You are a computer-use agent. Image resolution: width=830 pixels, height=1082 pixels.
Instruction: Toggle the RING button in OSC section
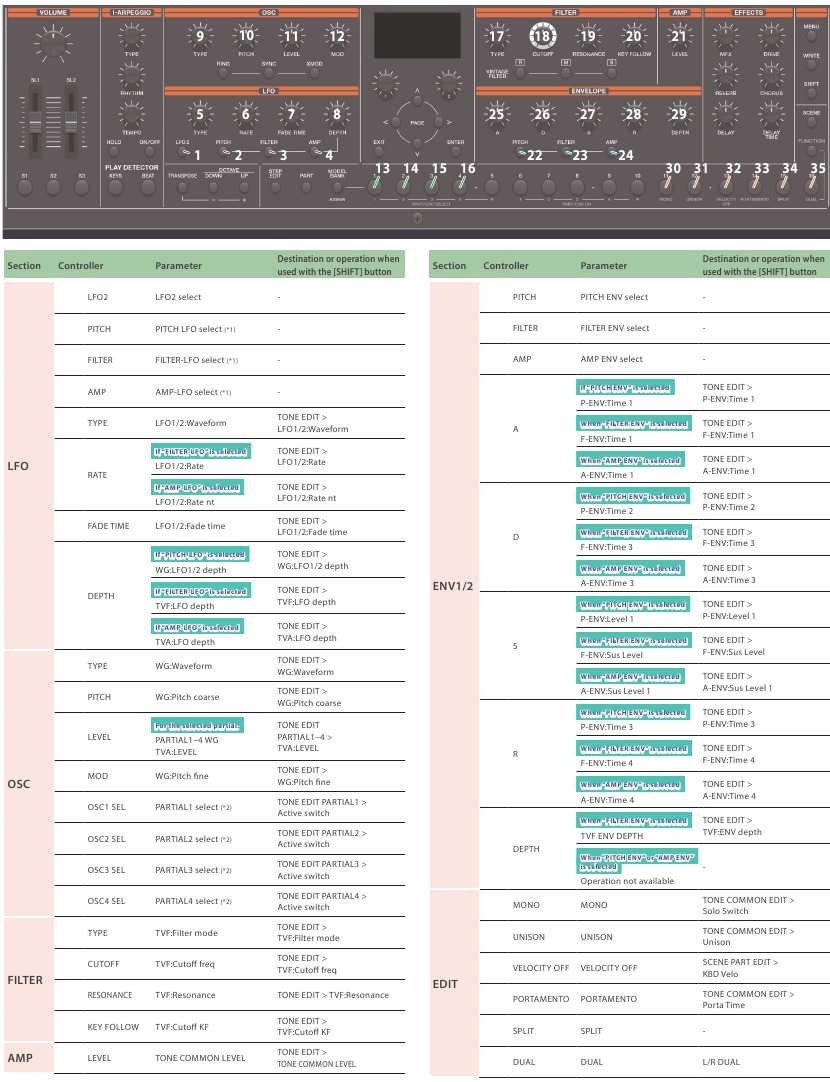coord(223,72)
